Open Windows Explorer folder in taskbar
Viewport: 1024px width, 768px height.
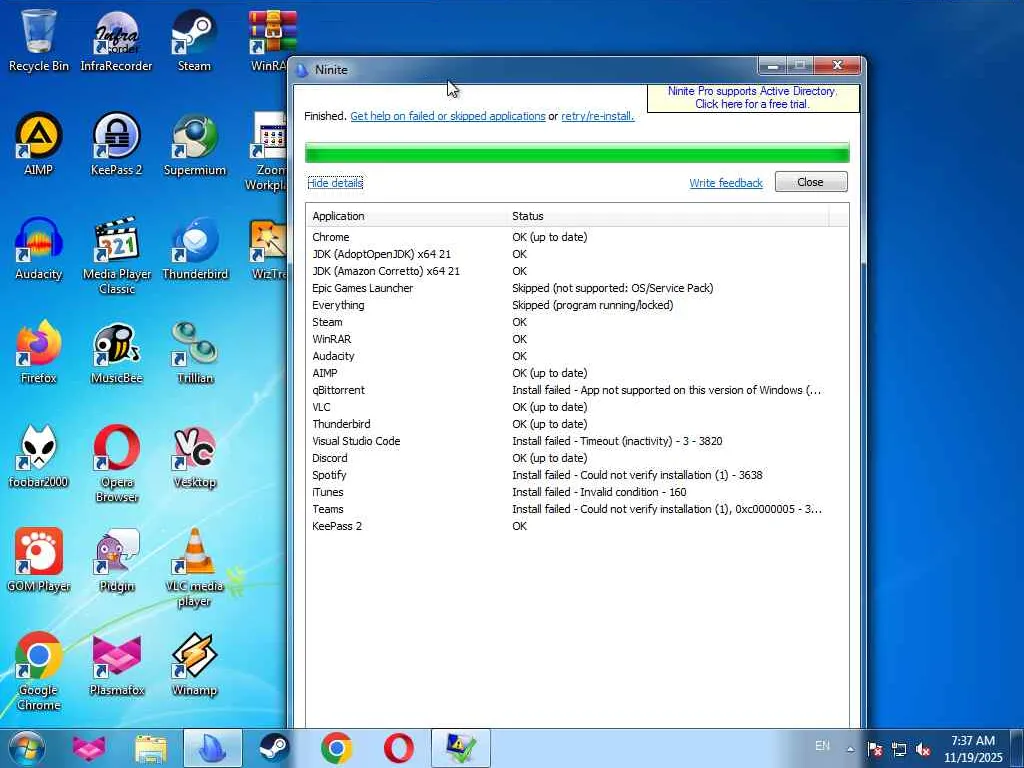pyautogui.click(x=150, y=748)
